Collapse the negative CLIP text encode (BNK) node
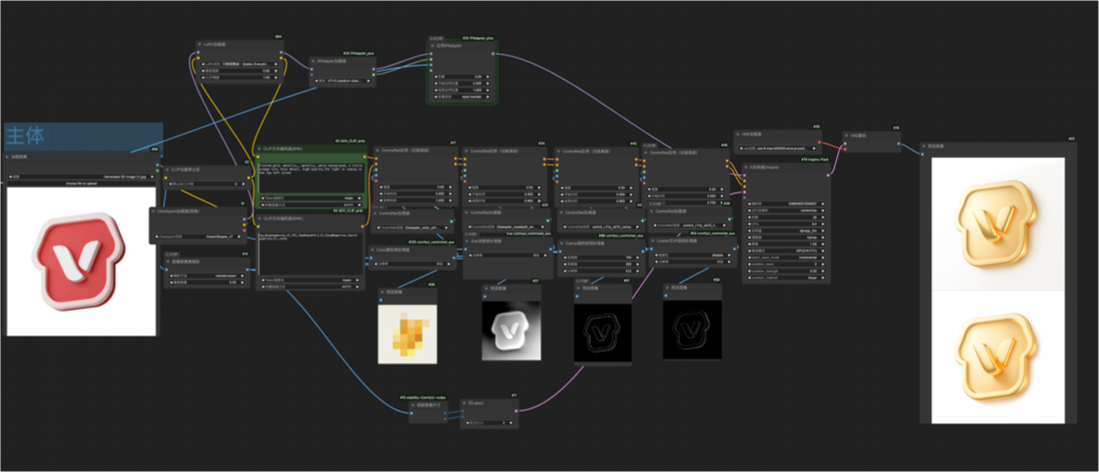This screenshot has width=1099, height=472. coord(259,218)
